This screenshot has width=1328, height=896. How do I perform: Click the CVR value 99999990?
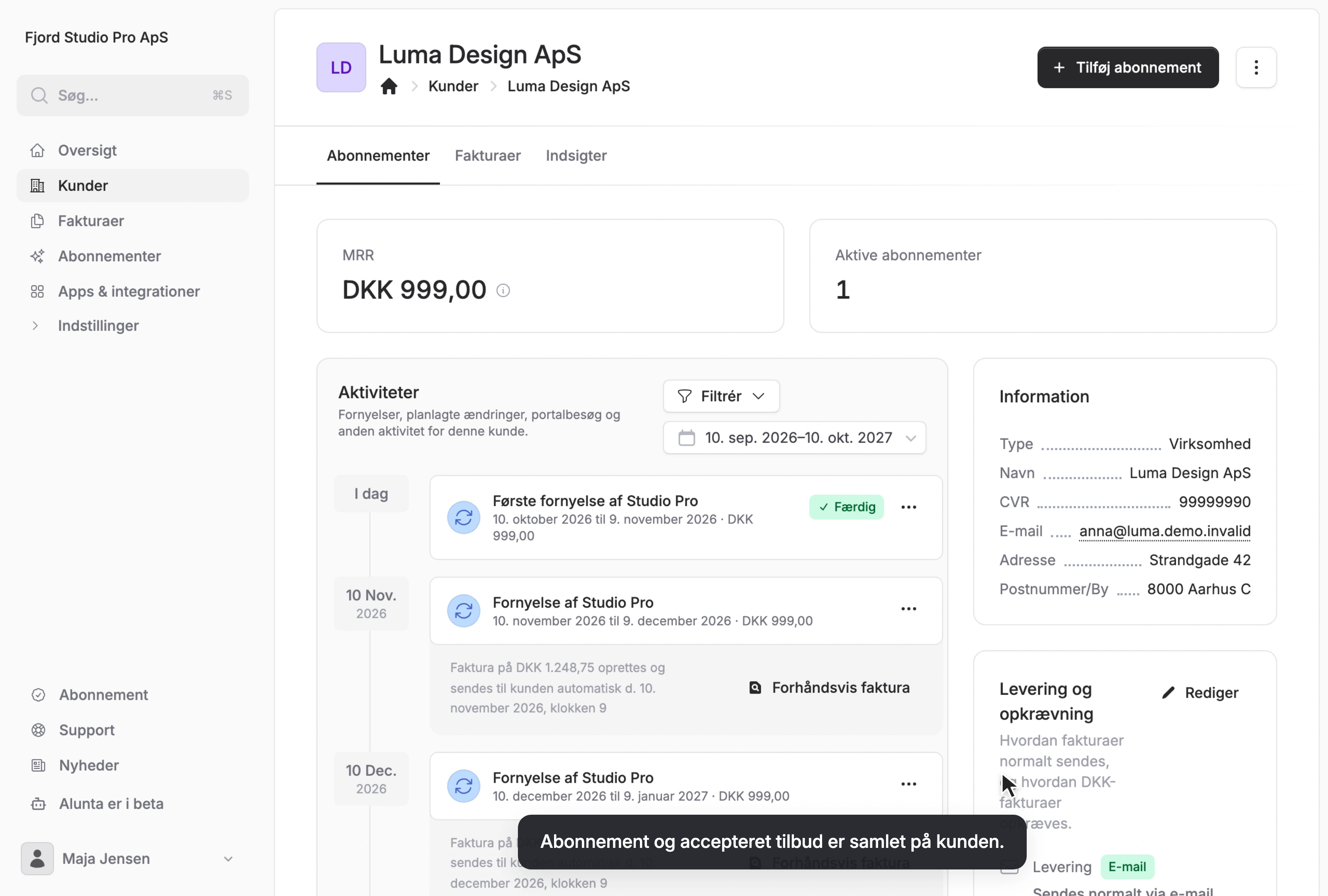click(x=1214, y=502)
